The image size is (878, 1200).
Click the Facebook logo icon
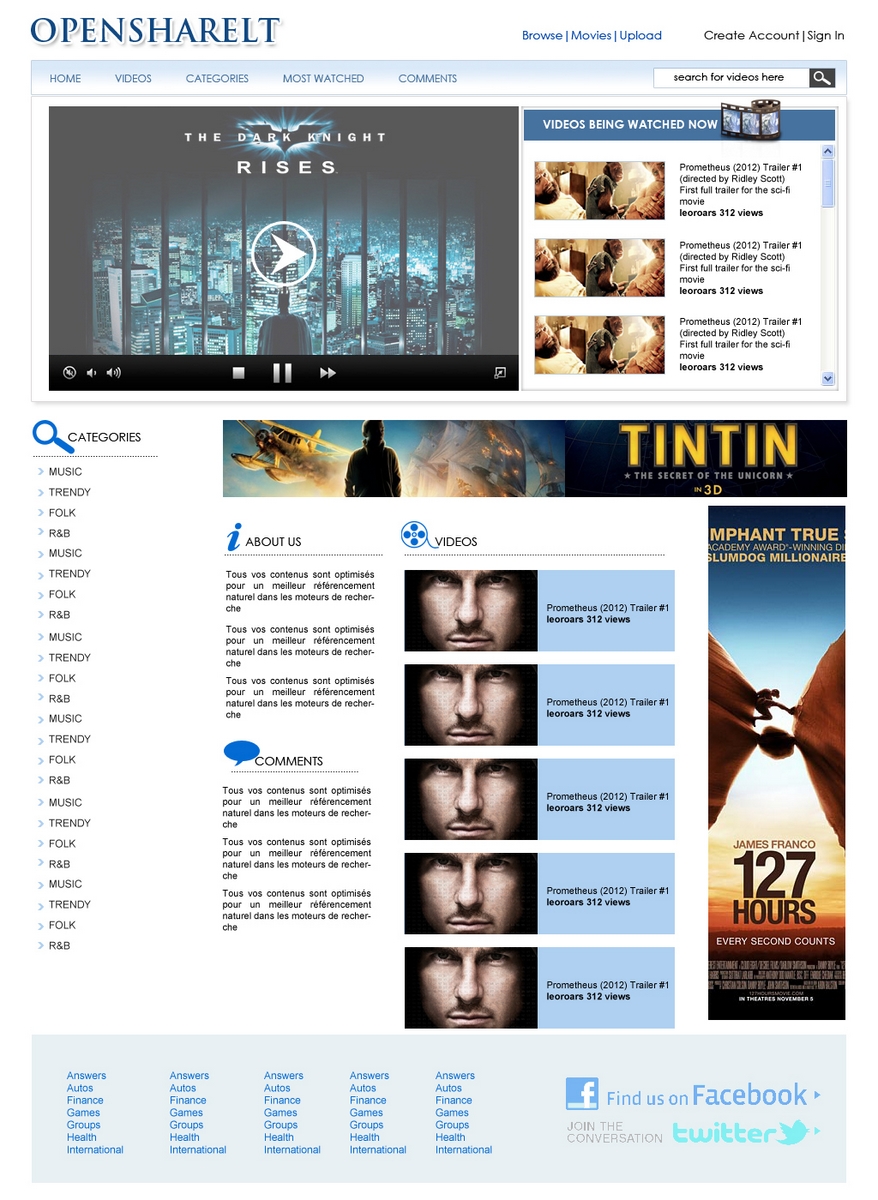coord(582,1094)
